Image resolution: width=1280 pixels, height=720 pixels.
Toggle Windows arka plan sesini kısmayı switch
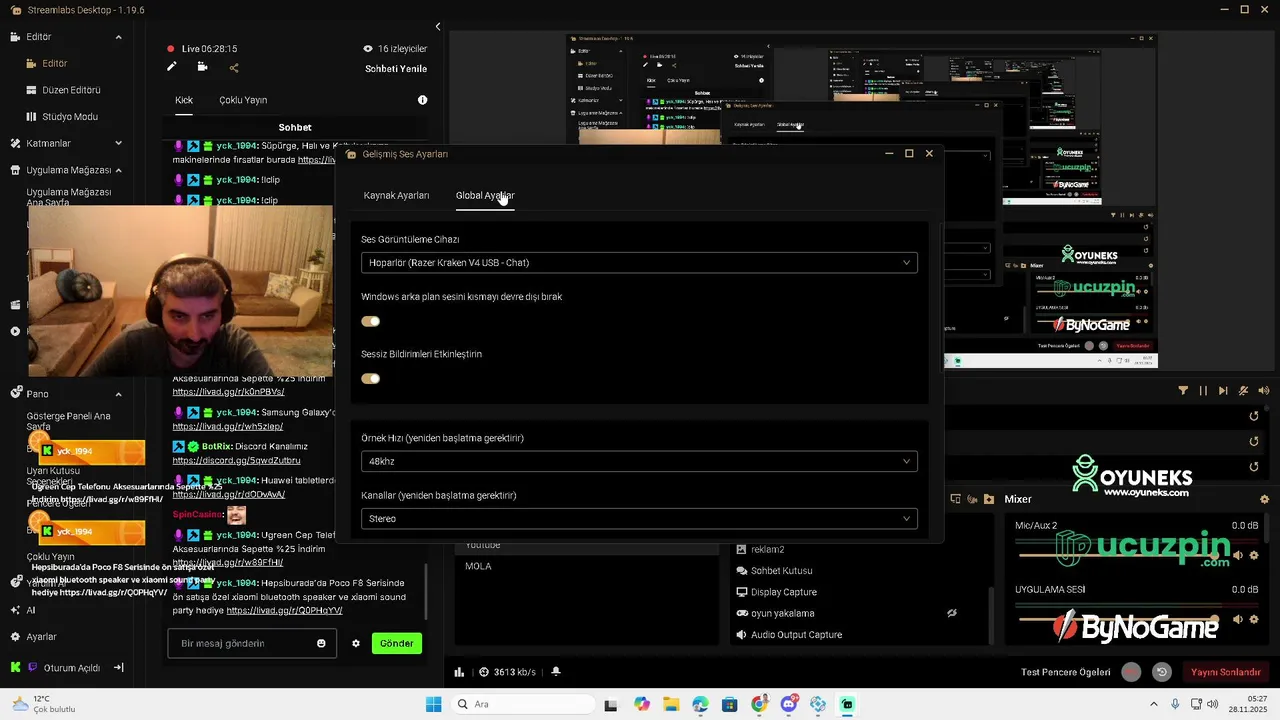(x=371, y=321)
